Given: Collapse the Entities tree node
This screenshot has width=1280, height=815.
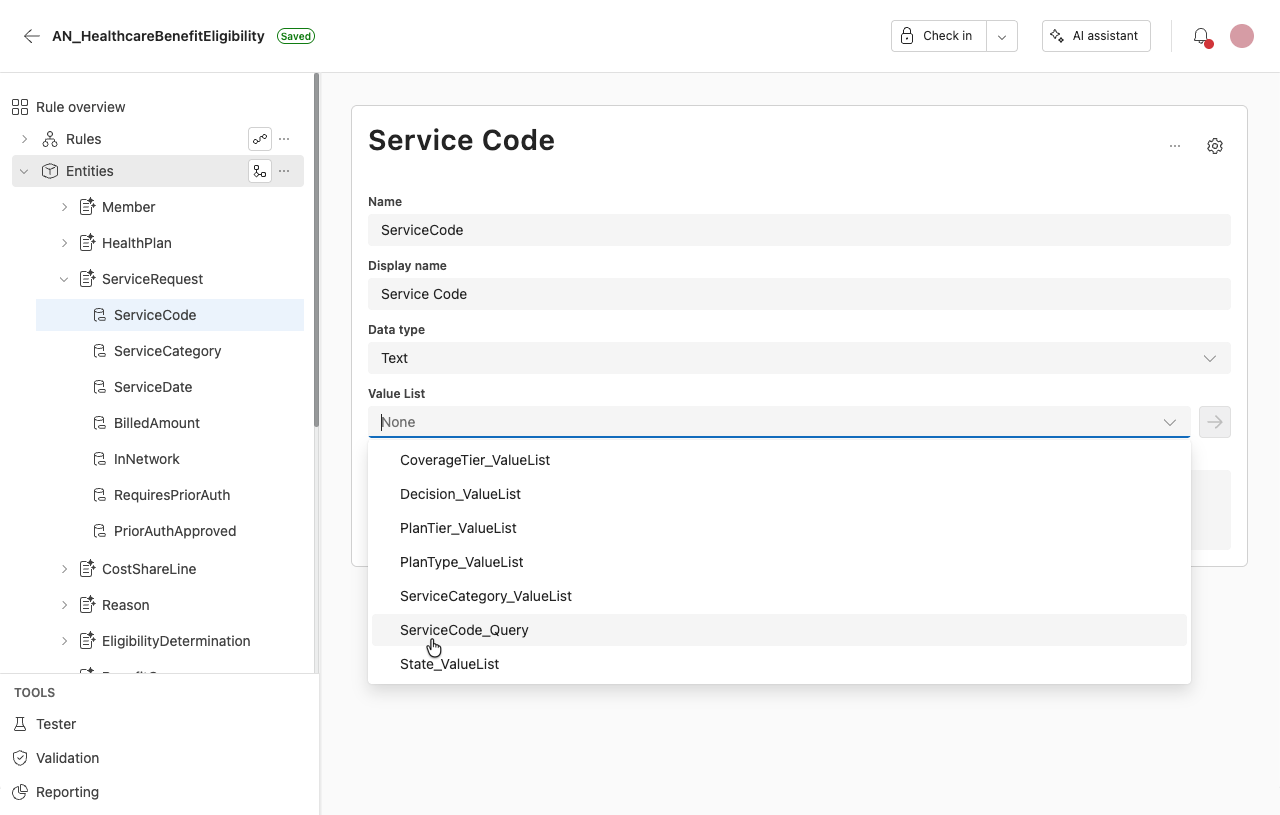Looking at the screenshot, I should pyautogui.click(x=25, y=171).
